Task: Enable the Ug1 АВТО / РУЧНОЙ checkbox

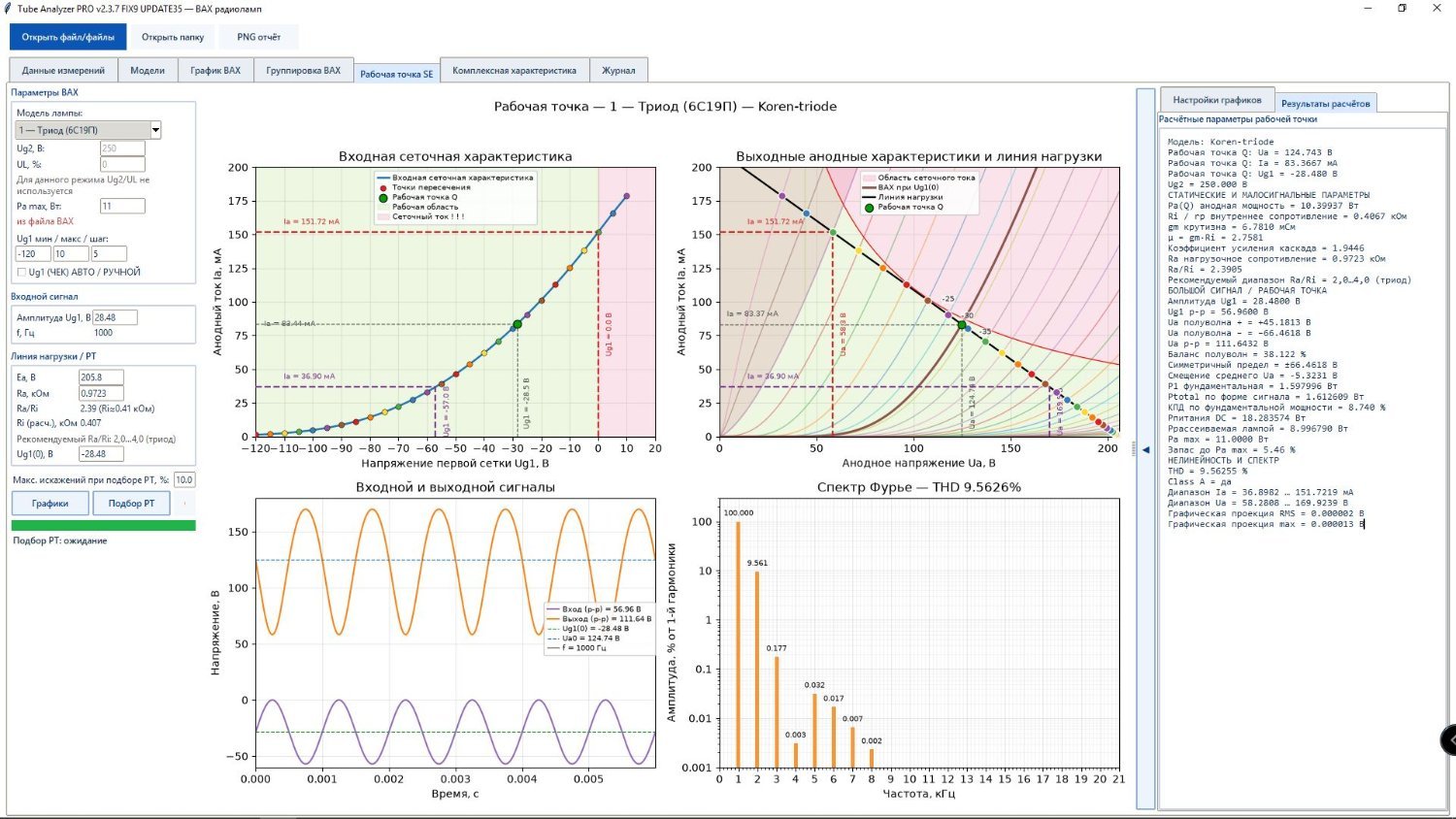Action: point(21,273)
